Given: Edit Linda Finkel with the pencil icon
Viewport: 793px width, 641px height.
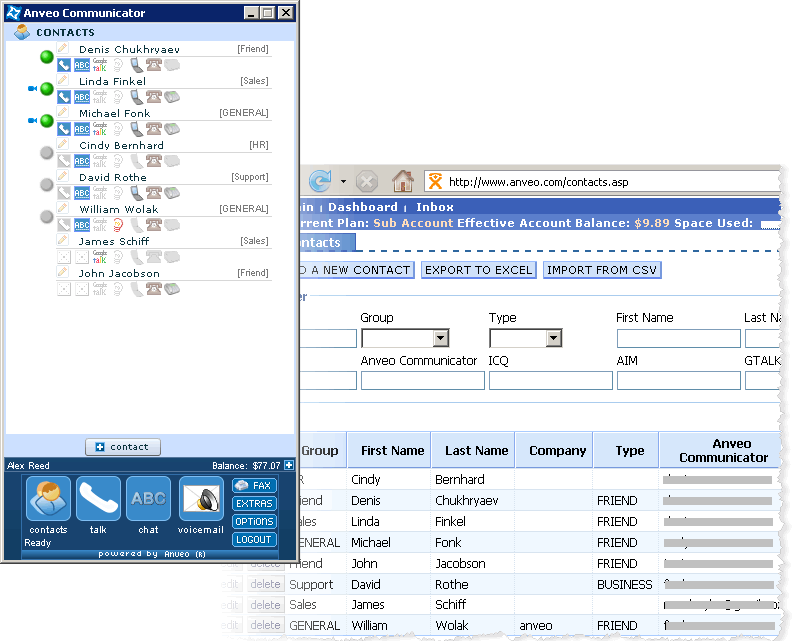Looking at the screenshot, I should coord(63,80).
